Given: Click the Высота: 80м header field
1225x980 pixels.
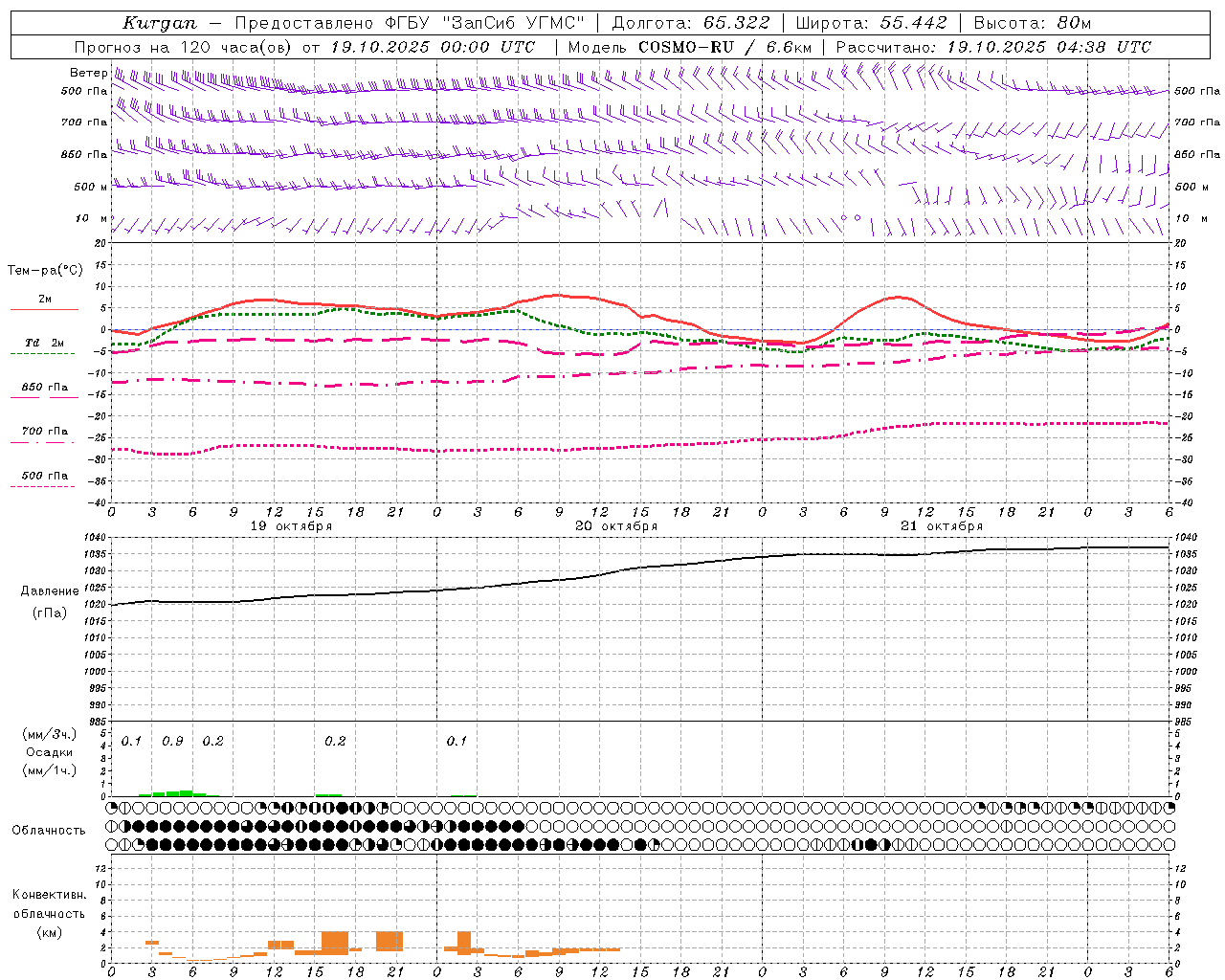Looking at the screenshot, I should point(1032,23).
